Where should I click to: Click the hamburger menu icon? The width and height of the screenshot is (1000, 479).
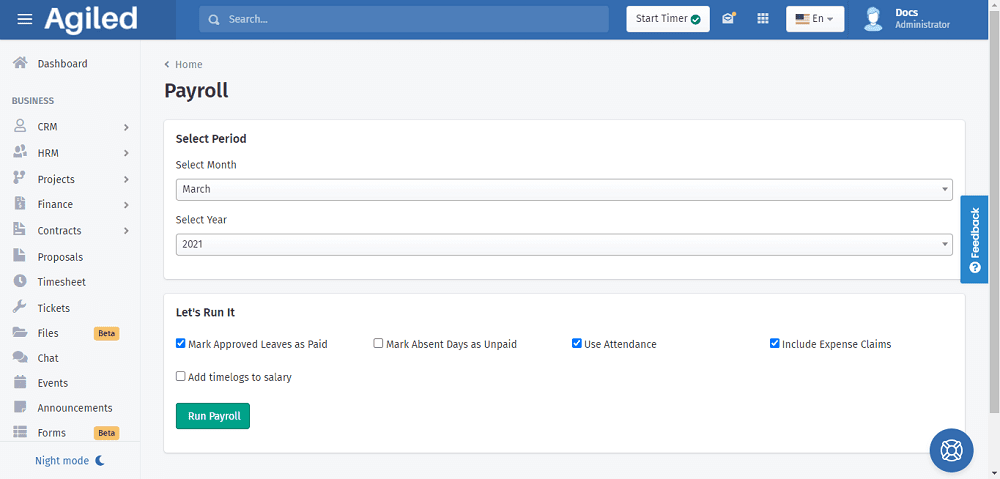[25, 19]
